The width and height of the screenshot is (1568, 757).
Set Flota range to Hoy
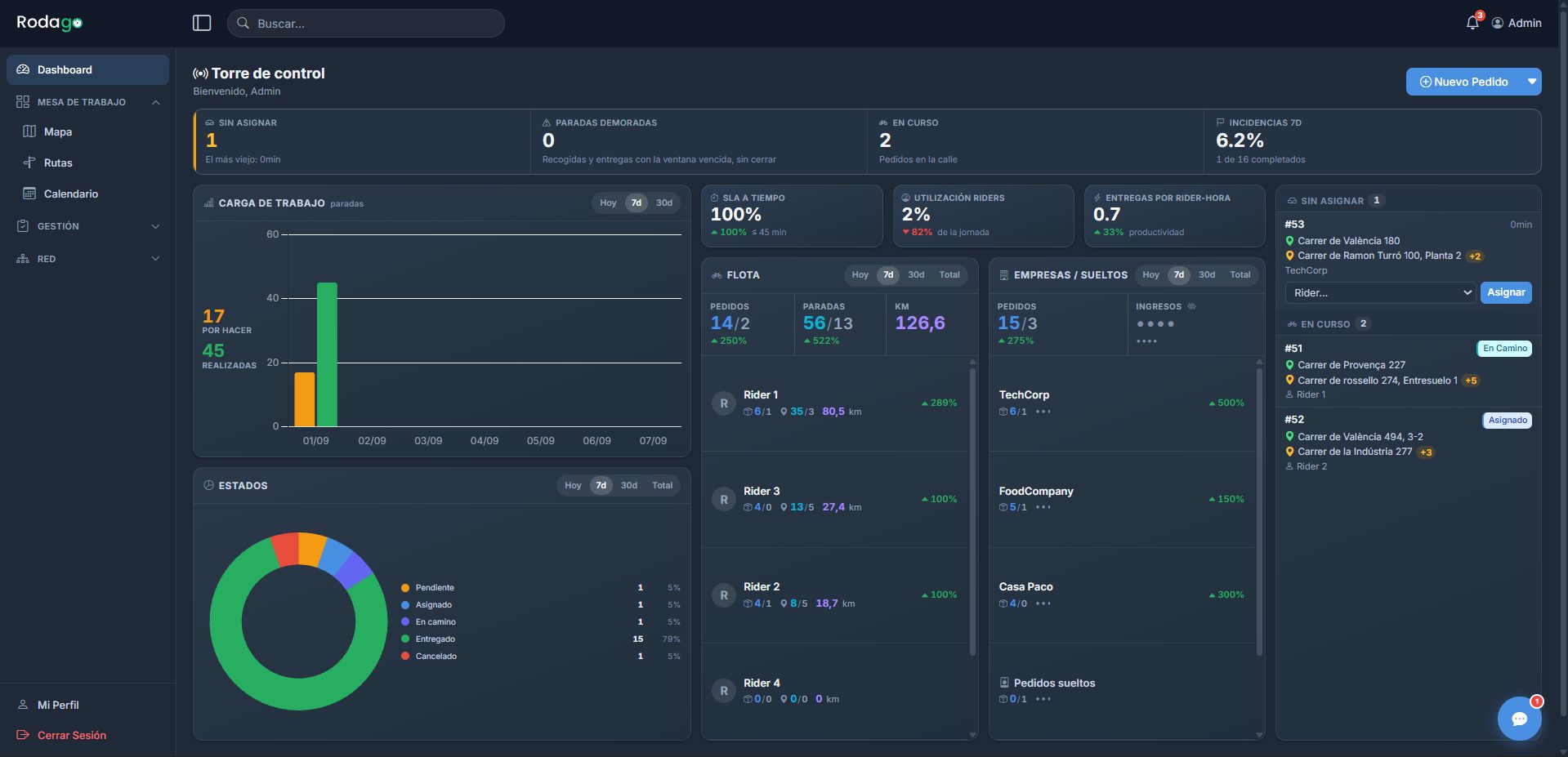pyautogui.click(x=860, y=274)
